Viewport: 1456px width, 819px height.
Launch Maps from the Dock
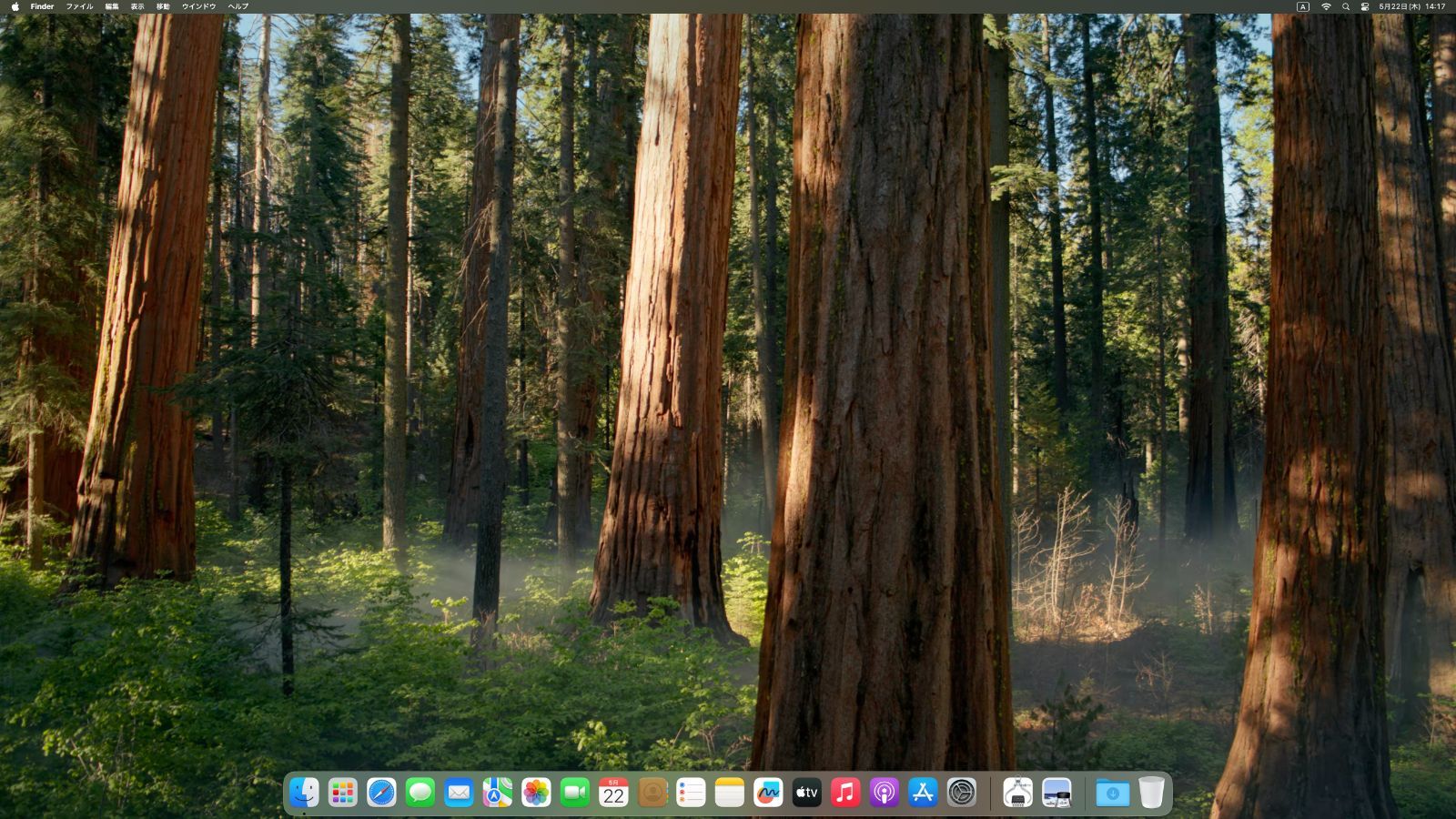(x=498, y=793)
